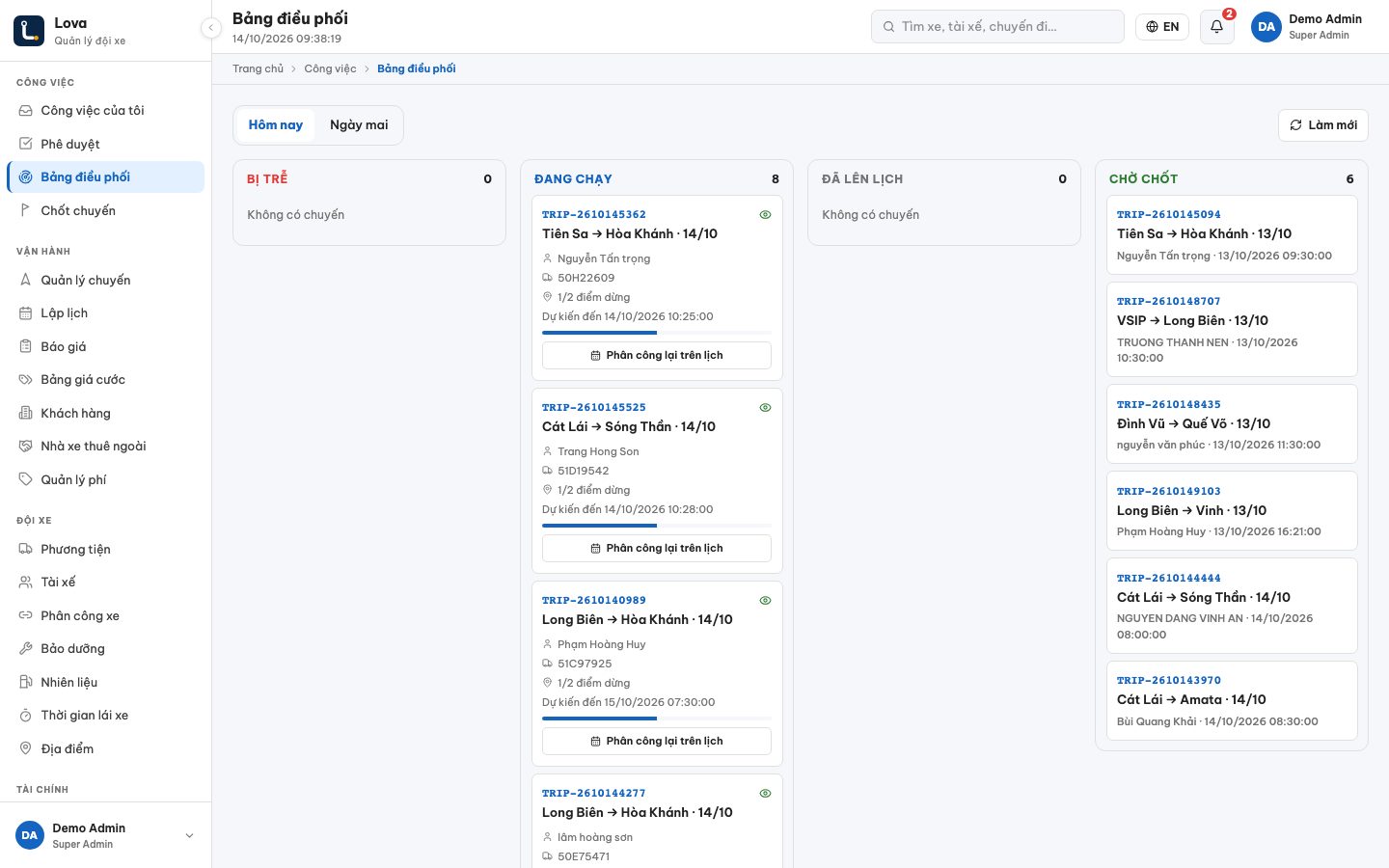Toggle eye icon on TRIP-2610145362 card
The height and width of the screenshot is (868, 1389).
pyautogui.click(x=765, y=215)
